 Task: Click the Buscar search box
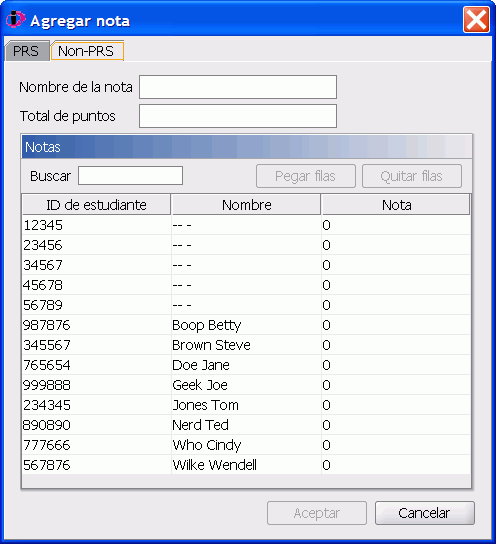pyautogui.click(x=130, y=176)
